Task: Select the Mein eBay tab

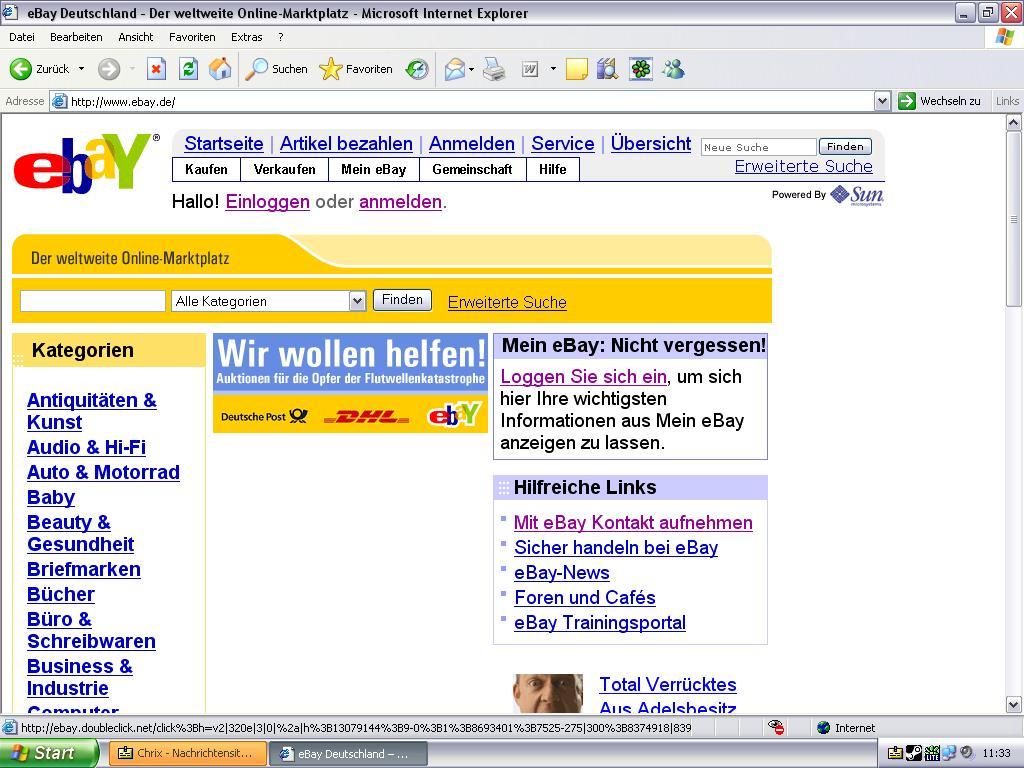Action: 374,169
